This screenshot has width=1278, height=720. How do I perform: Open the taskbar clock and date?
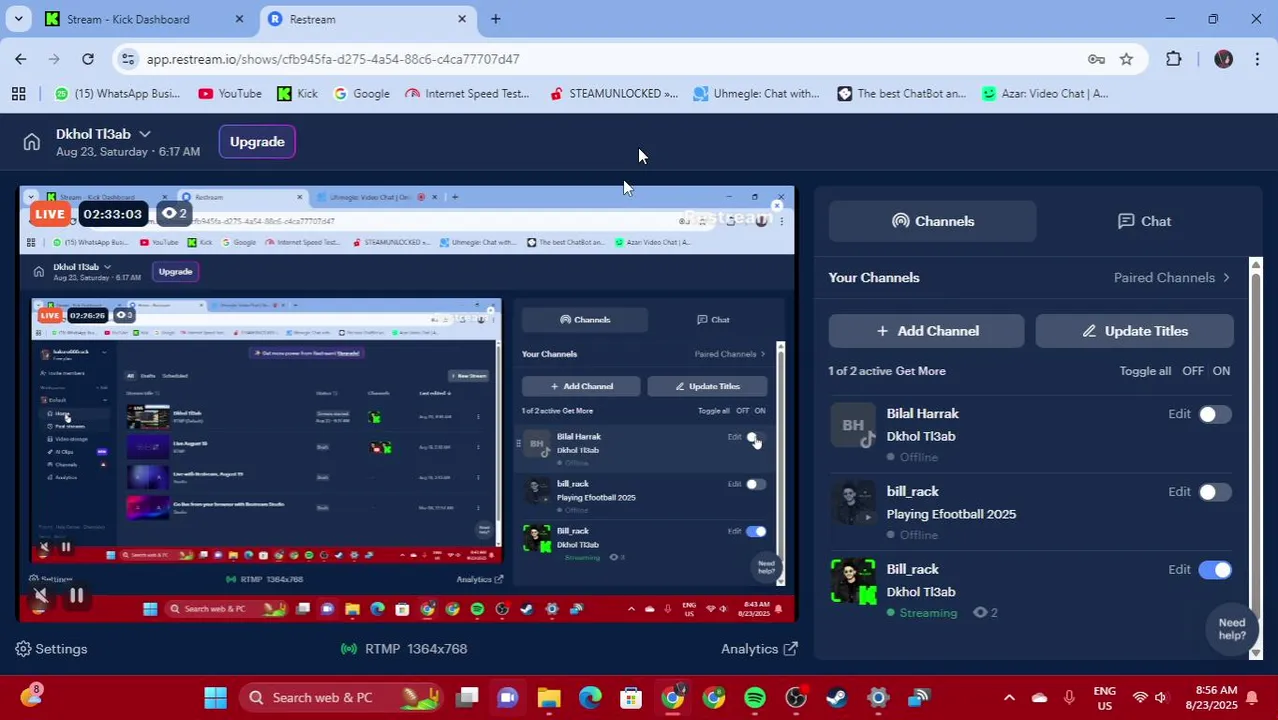[x=1211, y=697]
